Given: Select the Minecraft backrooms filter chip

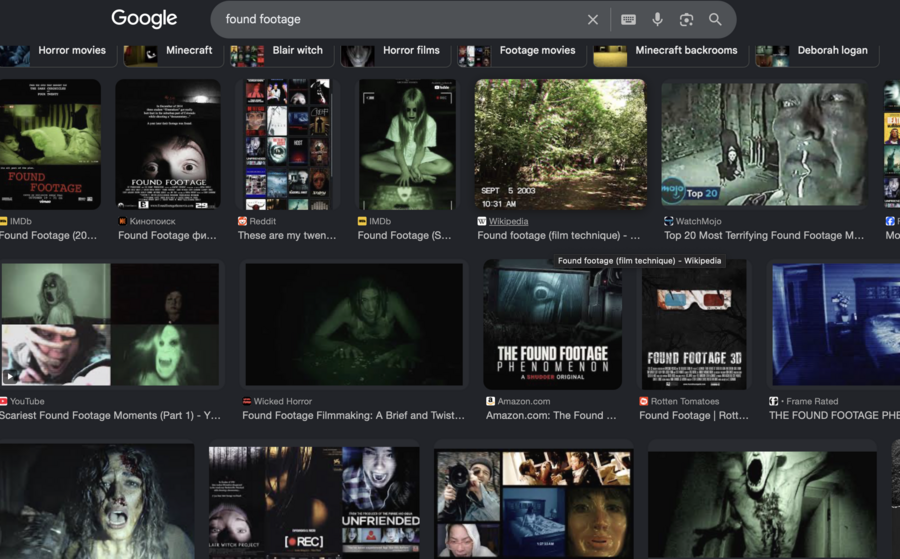Looking at the screenshot, I should tap(670, 55).
